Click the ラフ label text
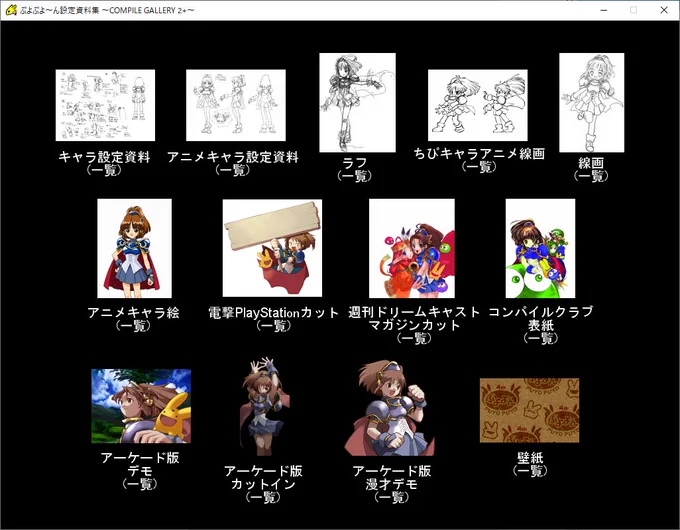680x530 pixels. [355, 163]
